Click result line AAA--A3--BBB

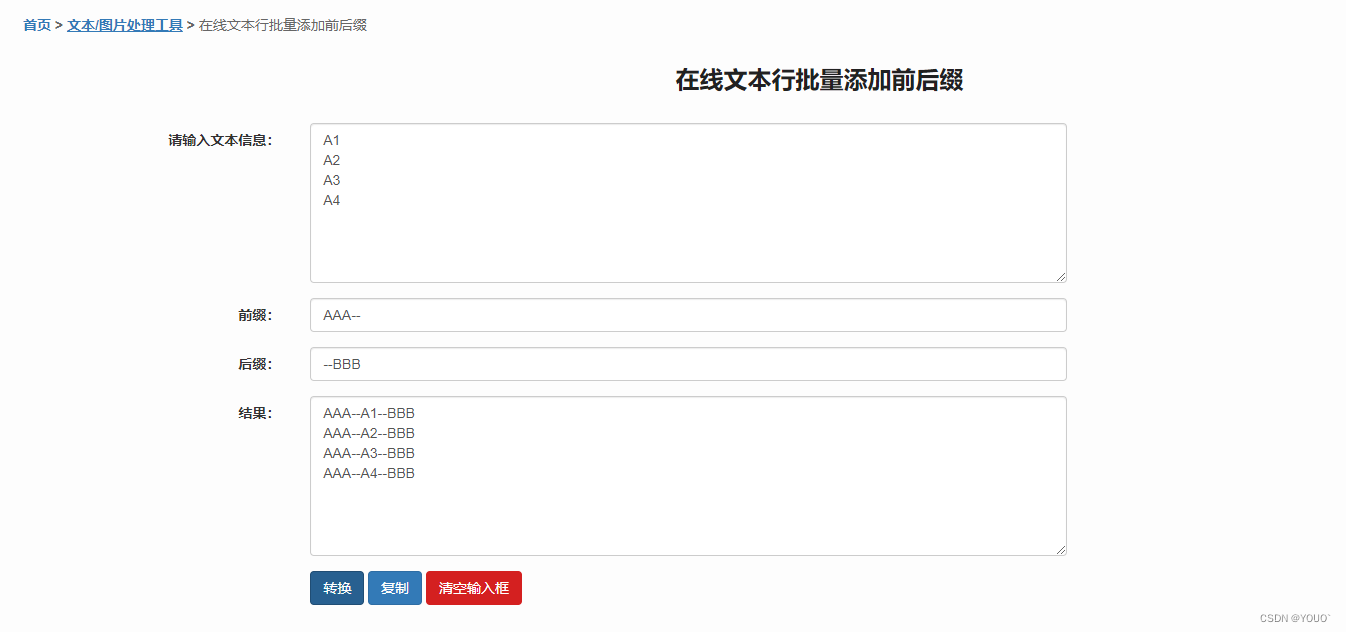[369, 453]
